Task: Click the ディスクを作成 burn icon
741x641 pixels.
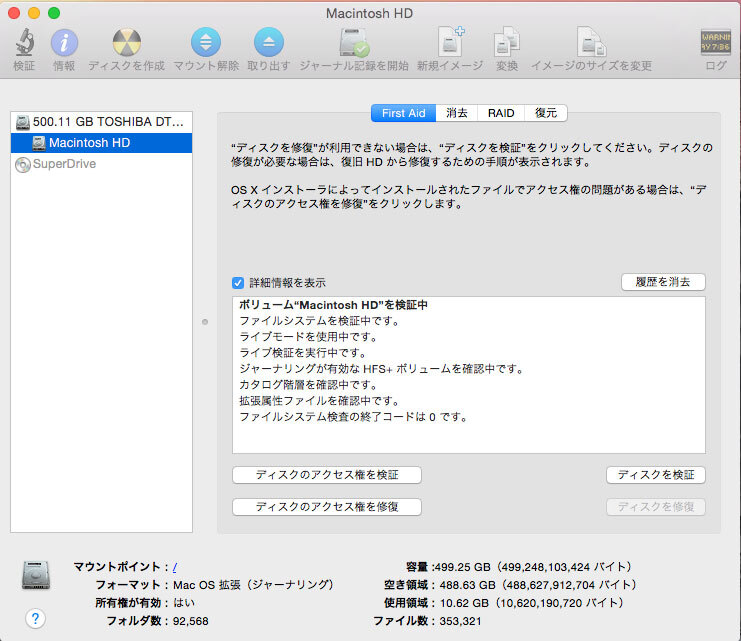Action: click(127, 43)
